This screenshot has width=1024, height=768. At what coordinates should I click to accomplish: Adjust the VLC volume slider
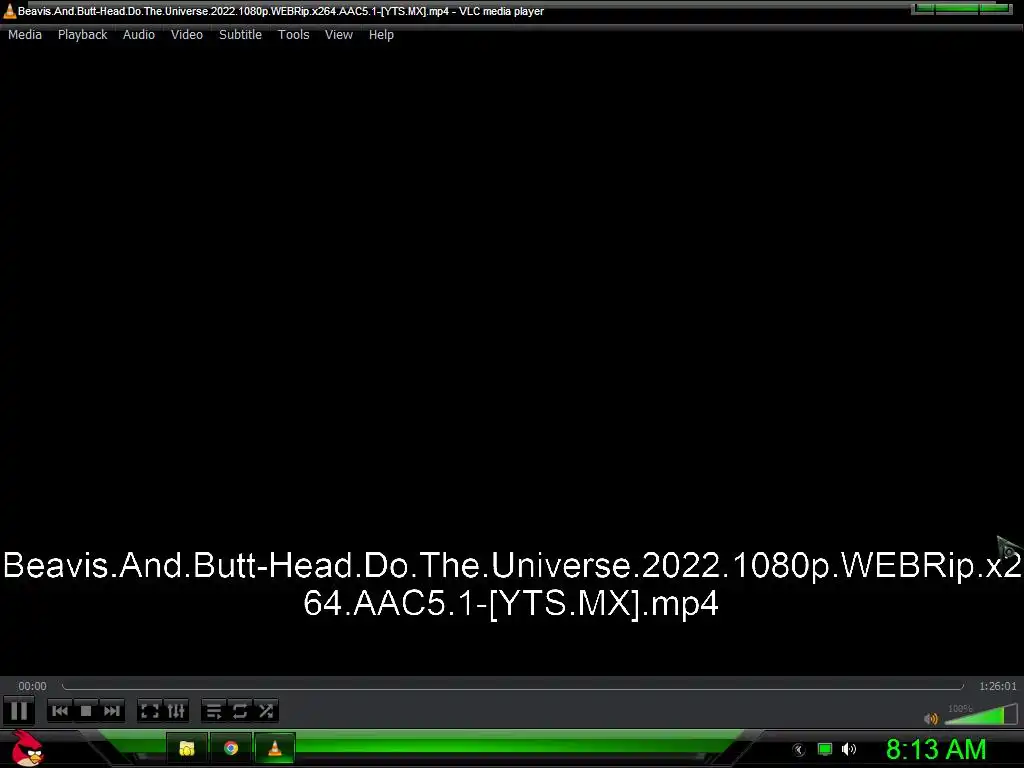(x=980, y=714)
